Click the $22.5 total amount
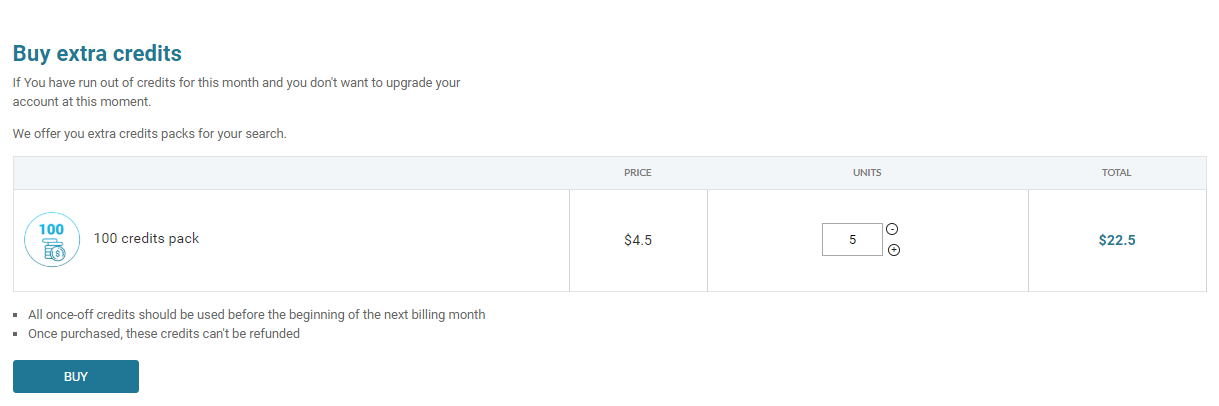Viewport: 1219px width, 406px height. pyautogui.click(x=1117, y=240)
